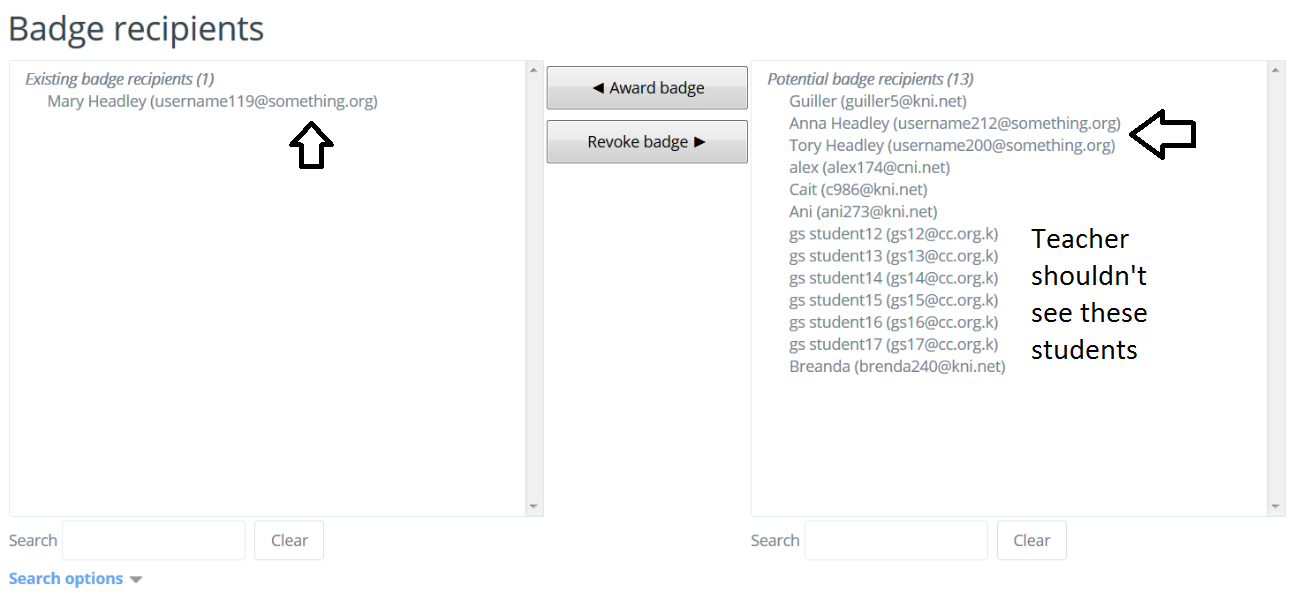Clear the potential recipients search
This screenshot has height=595, width=1299.
[x=1031, y=540]
